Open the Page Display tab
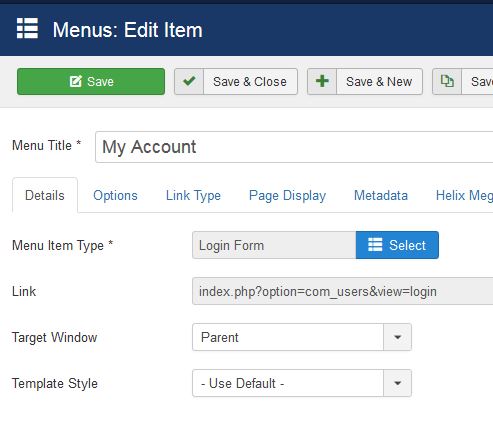The width and height of the screenshot is (493, 434). 287,195
